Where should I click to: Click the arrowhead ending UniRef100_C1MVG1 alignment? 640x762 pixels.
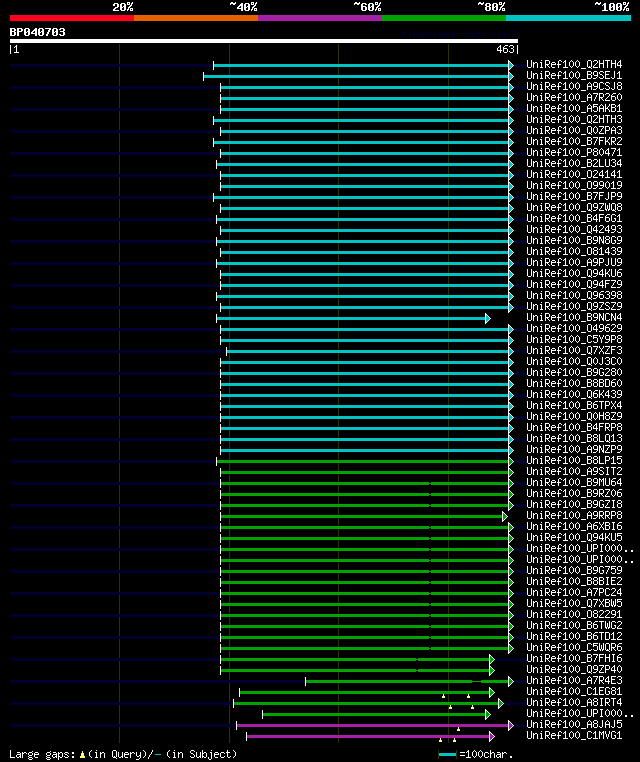(x=492, y=737)
